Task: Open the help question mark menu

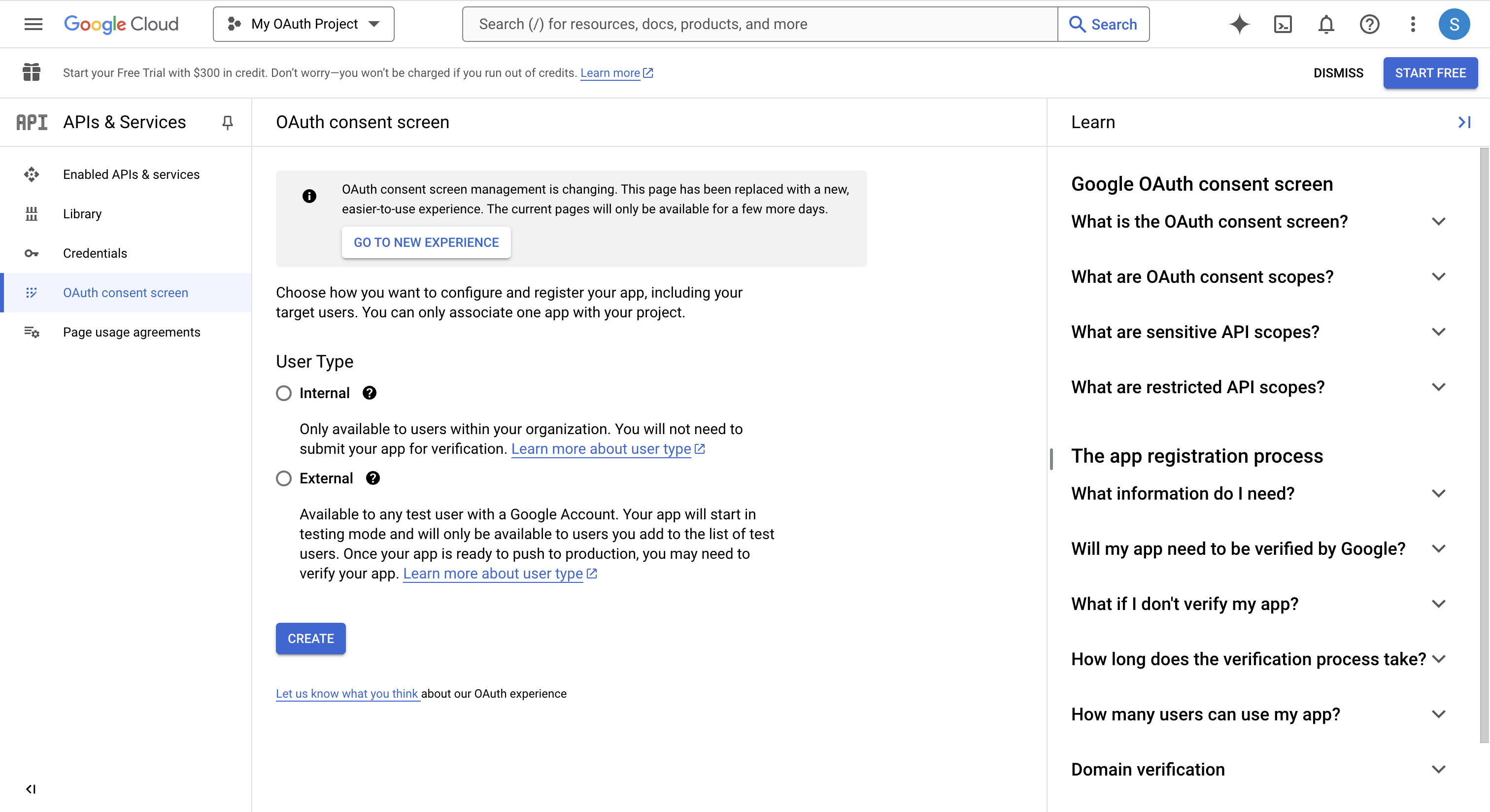Action: [1369, 24]
